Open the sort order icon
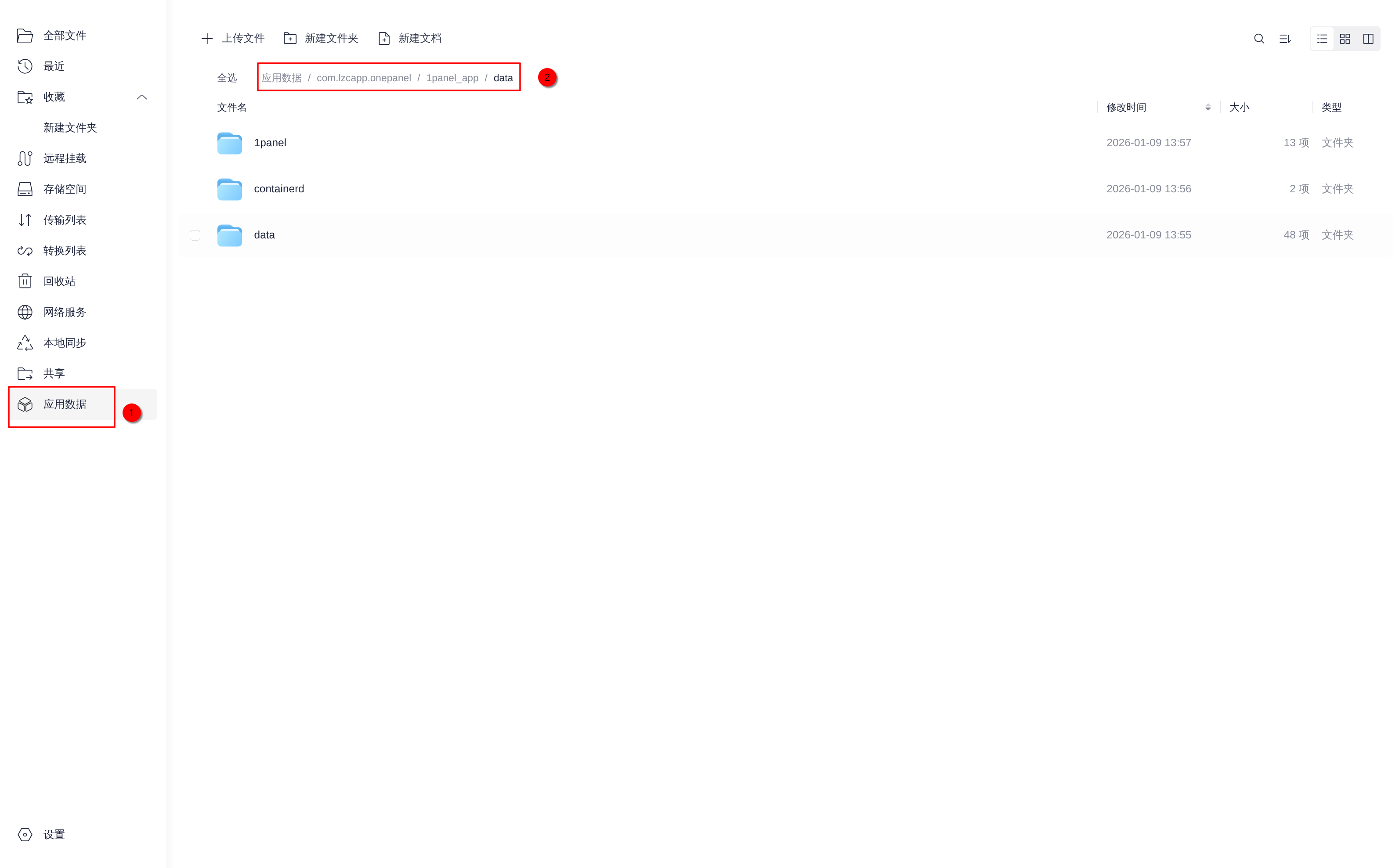The width and height of the screenshot is (1399, 868). pos(1285,39)
